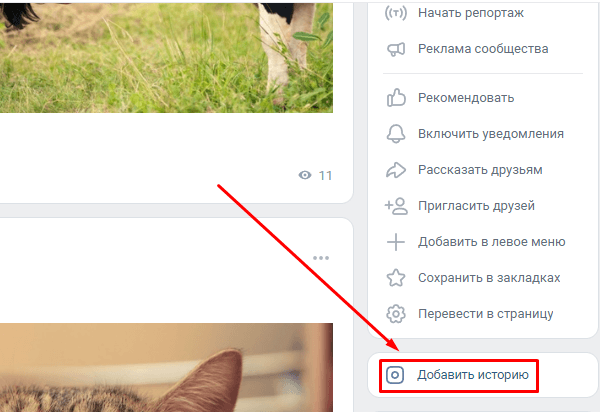Screen dimensions: 600x412
Task: Click the share arrow icon Рассказать друзьям
Action: click(396, 170)
